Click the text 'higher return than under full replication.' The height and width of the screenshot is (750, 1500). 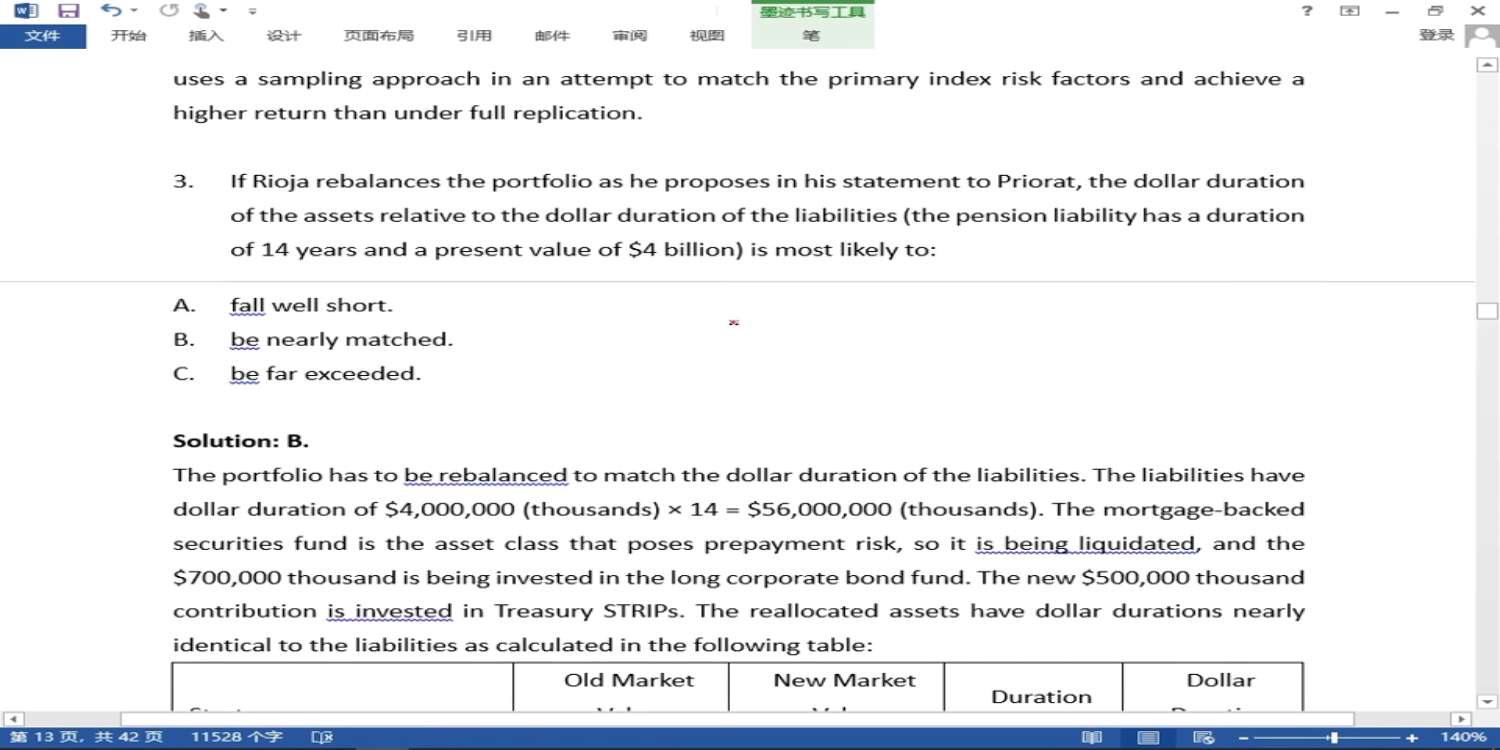point(408,113)
